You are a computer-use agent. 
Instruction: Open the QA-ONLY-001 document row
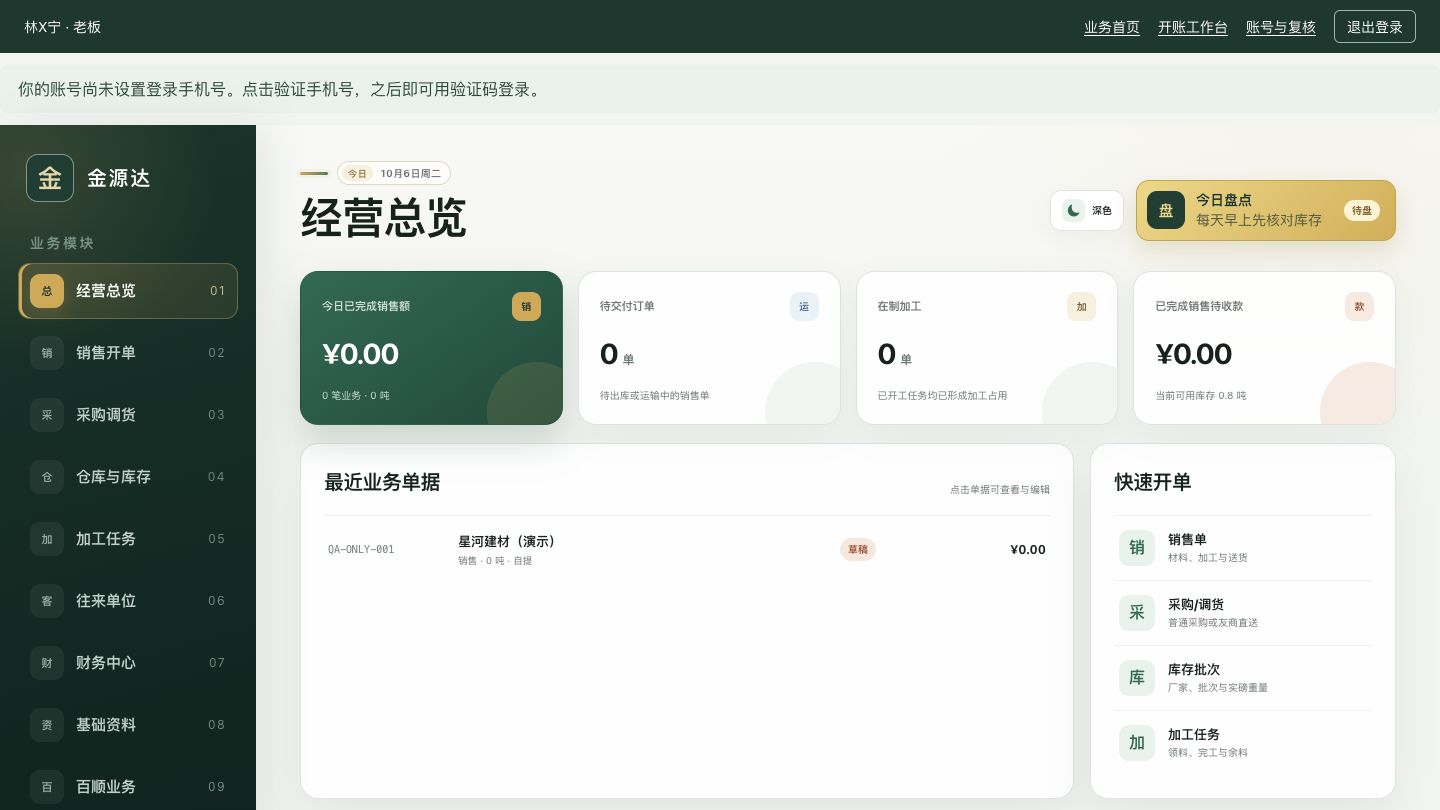(x=687, y=550)
